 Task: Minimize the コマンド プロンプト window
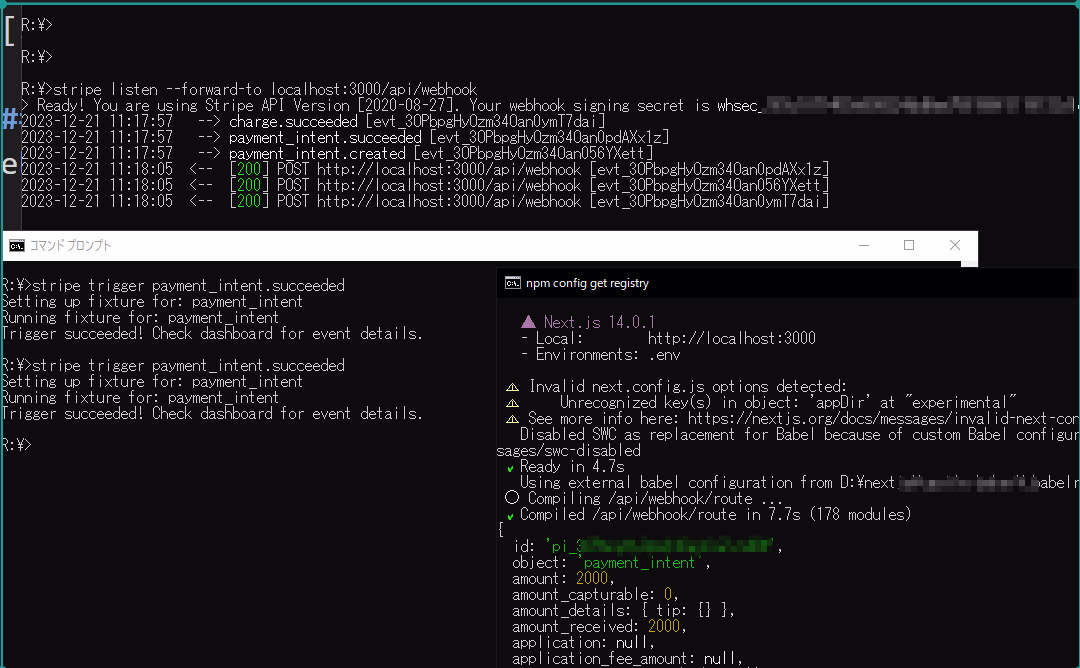coord(864,245)
